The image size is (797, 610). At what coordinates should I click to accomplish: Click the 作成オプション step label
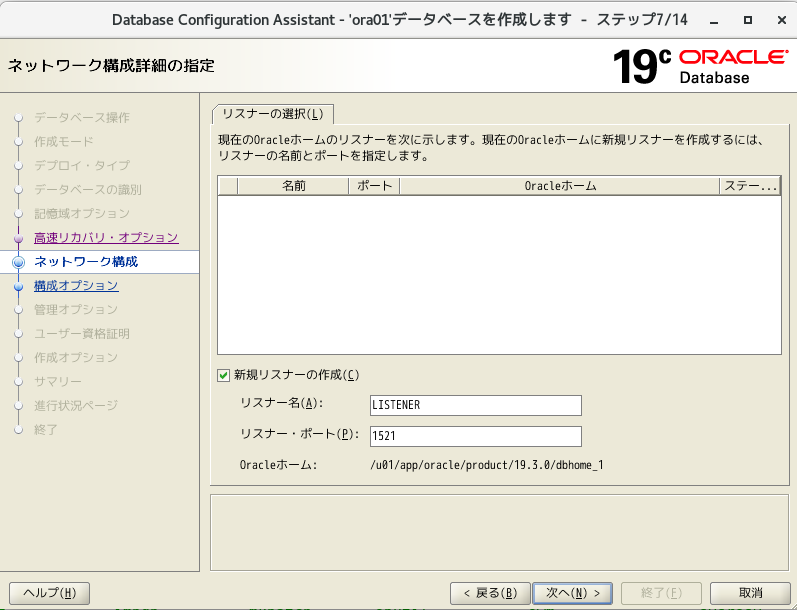tap(76, 357)
